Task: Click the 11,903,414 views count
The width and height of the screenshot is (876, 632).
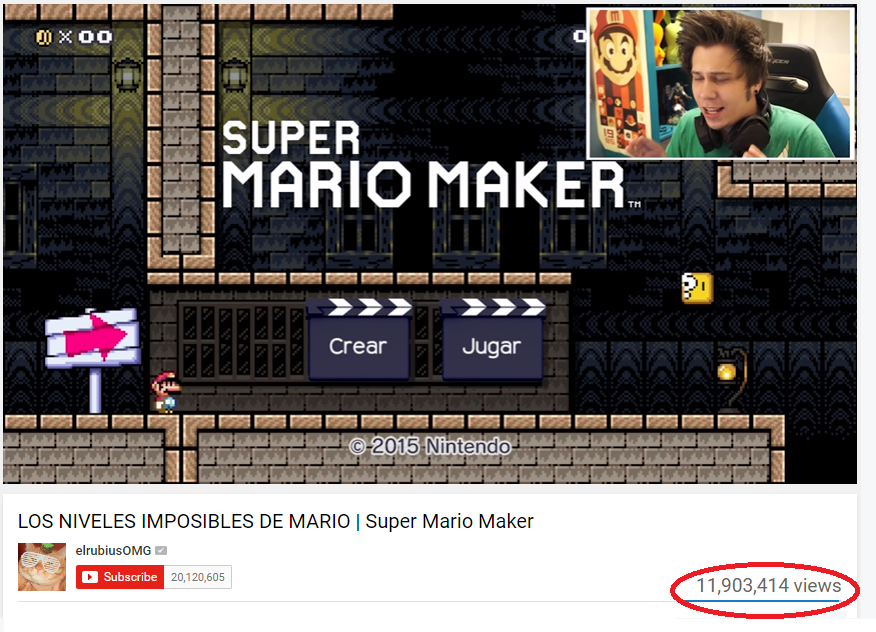Action: click(x=768, y=585)
